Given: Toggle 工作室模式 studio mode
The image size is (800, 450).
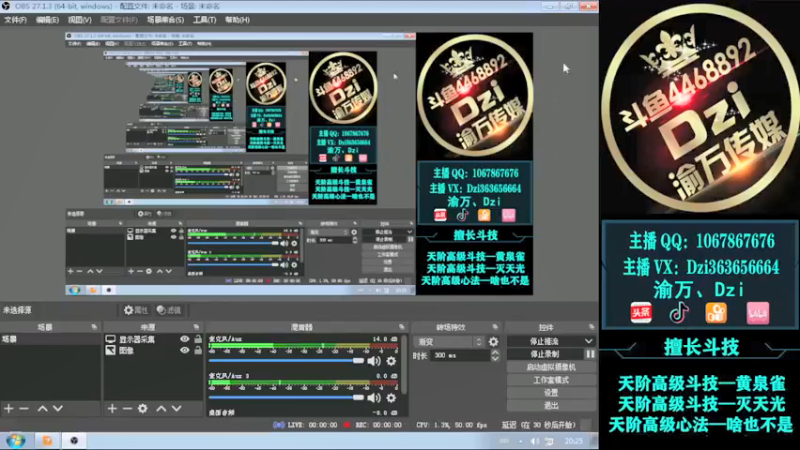Looking at the screenshot, I should 551,380.
